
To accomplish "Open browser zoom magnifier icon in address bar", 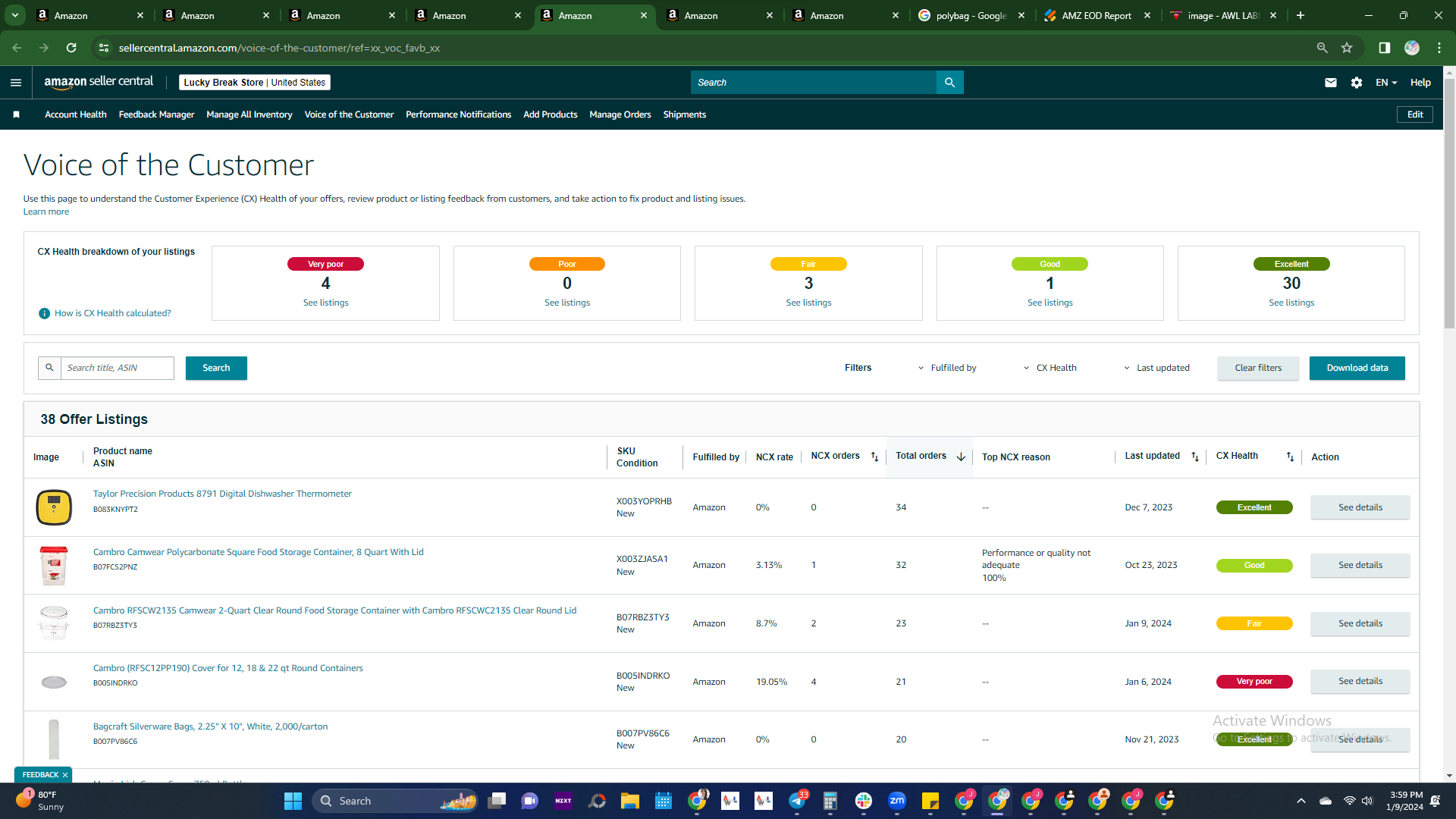I will tap(1323, 48).
